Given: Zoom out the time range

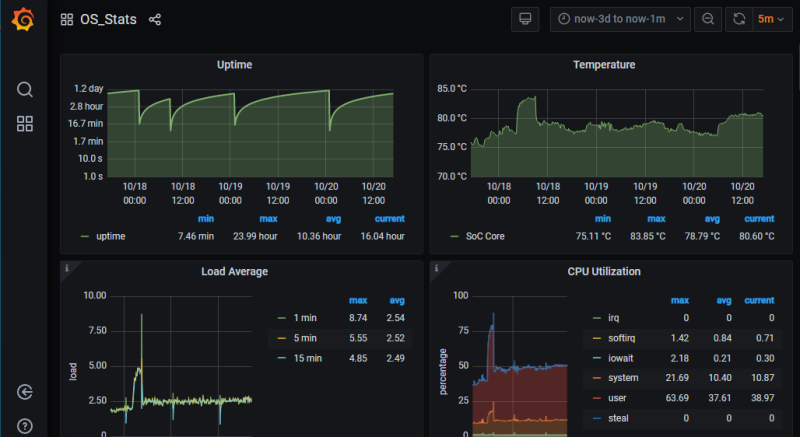Looking at the screenshot, I should [x=708, y=19].
